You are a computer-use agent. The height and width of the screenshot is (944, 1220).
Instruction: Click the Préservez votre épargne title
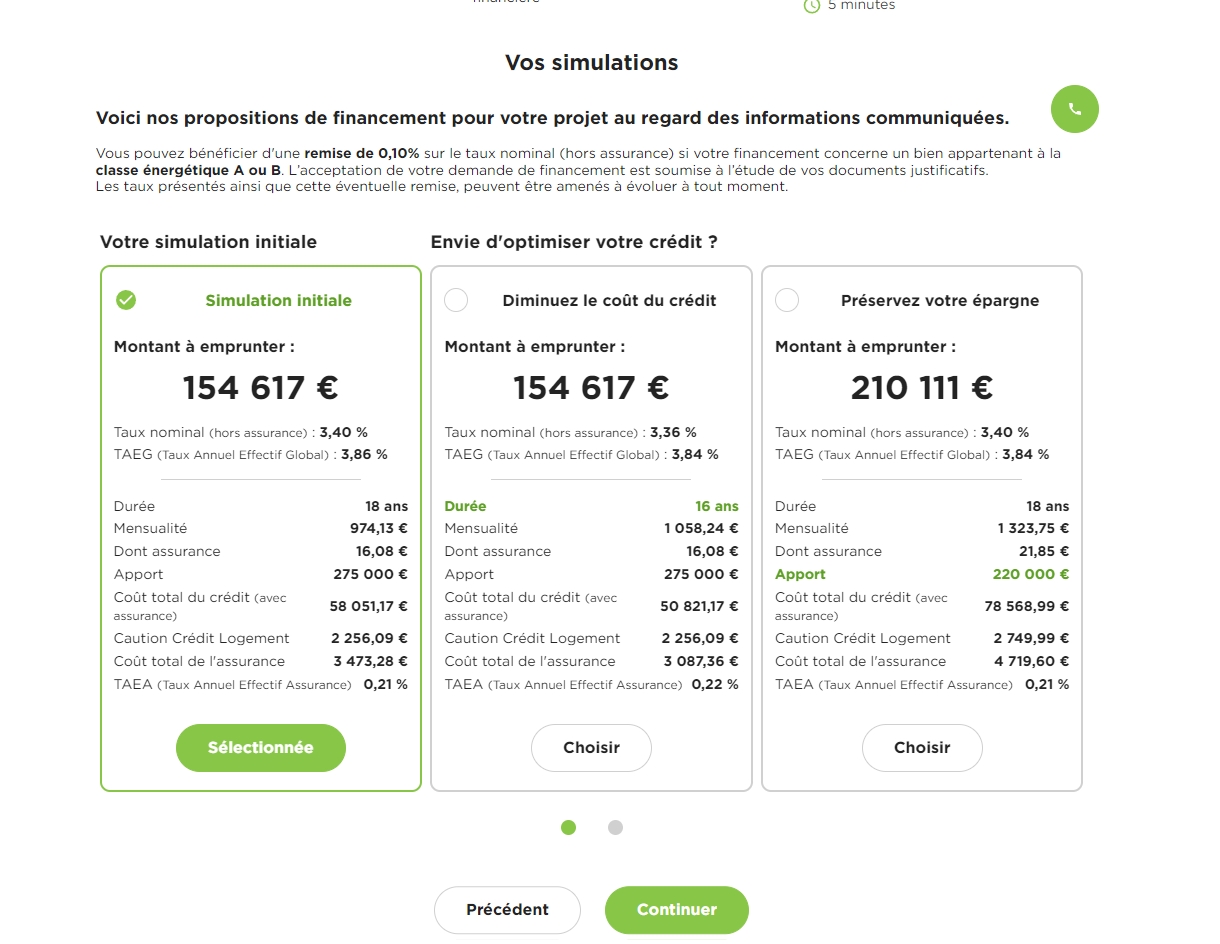940,300
